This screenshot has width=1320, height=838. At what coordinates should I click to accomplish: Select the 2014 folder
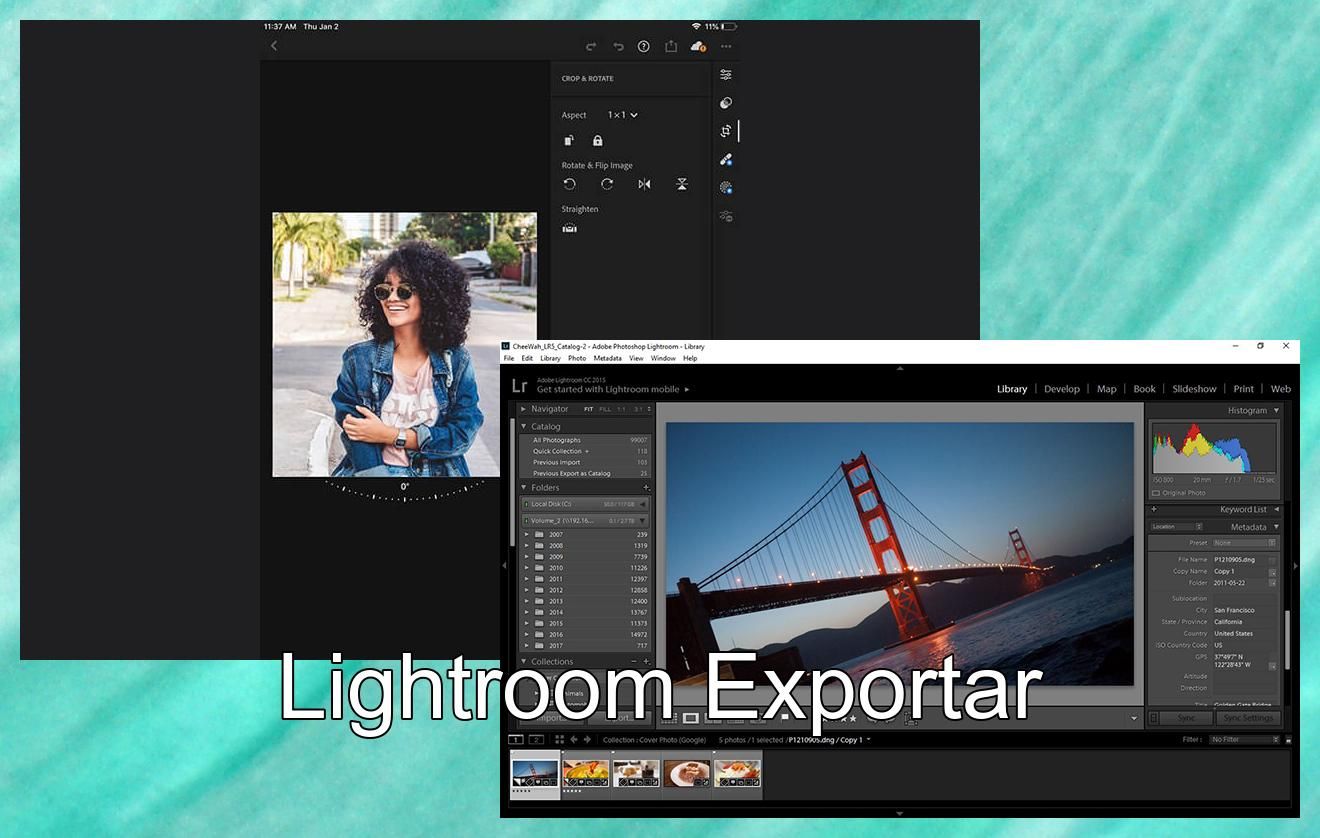coord(585,612)
